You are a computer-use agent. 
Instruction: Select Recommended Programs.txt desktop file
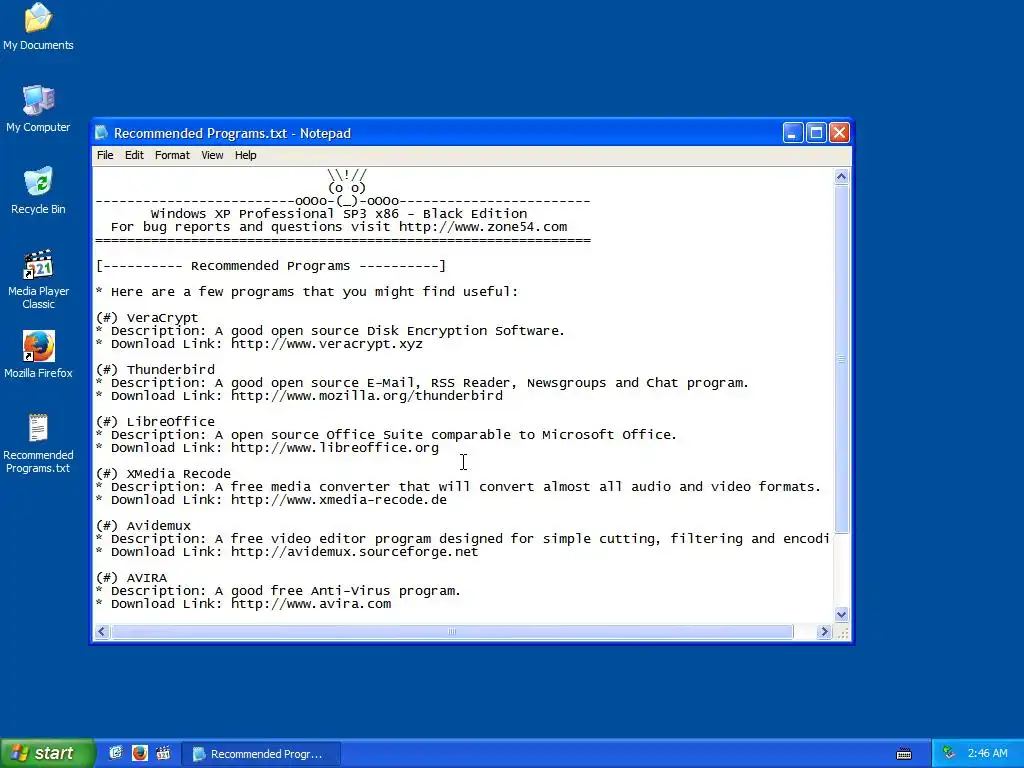[38, 443]
